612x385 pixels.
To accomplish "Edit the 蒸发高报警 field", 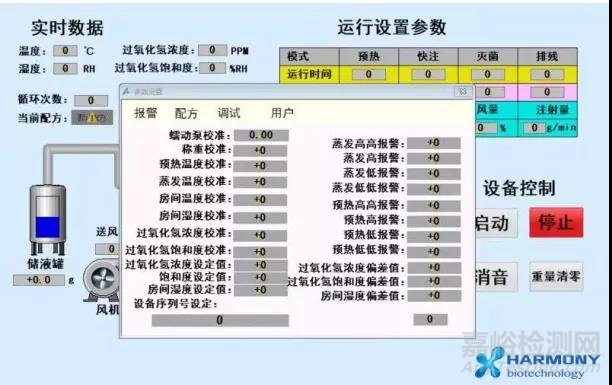I will (434, 158).
